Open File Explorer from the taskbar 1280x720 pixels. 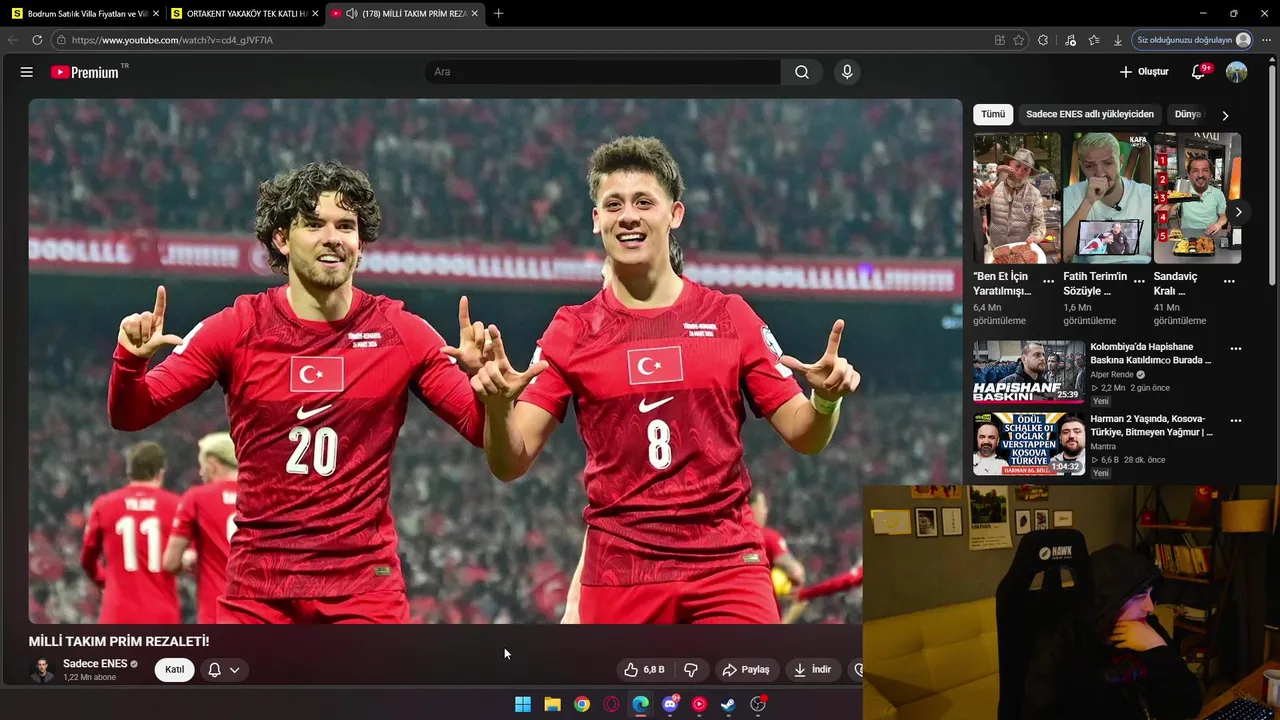pyautogui.click(x=552, y=704)
